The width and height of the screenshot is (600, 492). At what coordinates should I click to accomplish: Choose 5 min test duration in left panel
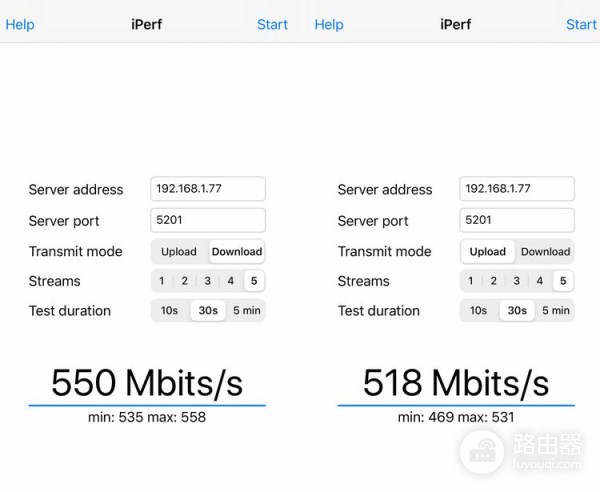click(246, 311)
